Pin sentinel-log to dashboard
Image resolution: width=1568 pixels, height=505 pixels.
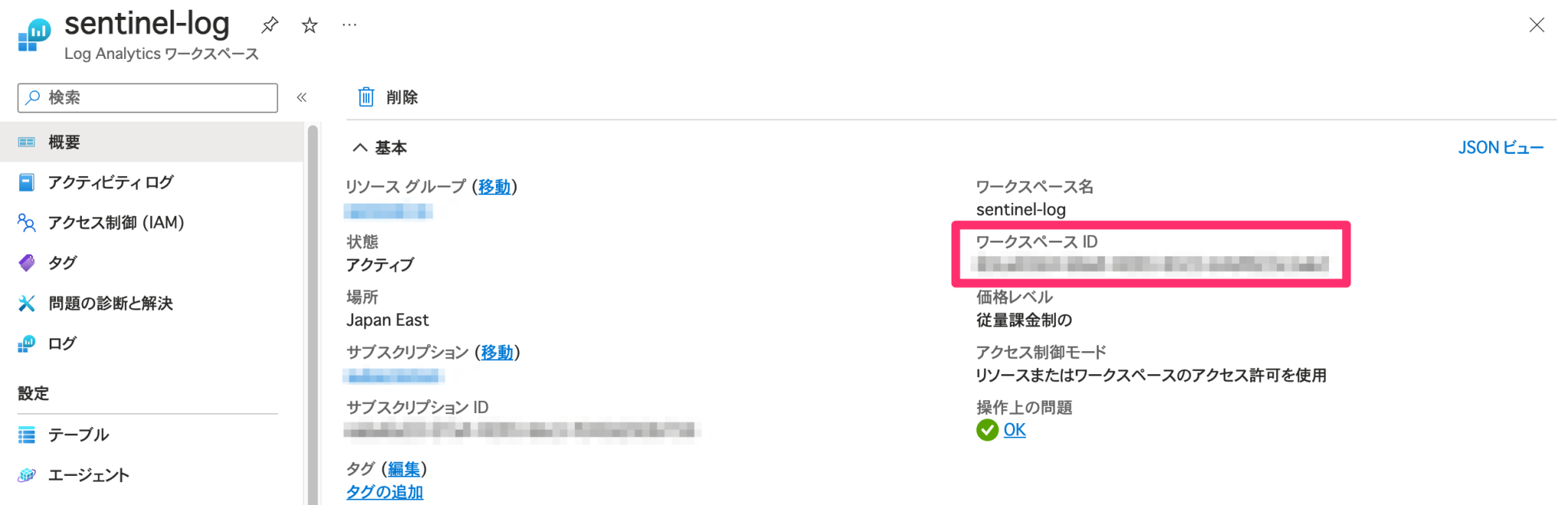(x=269, y=24)
